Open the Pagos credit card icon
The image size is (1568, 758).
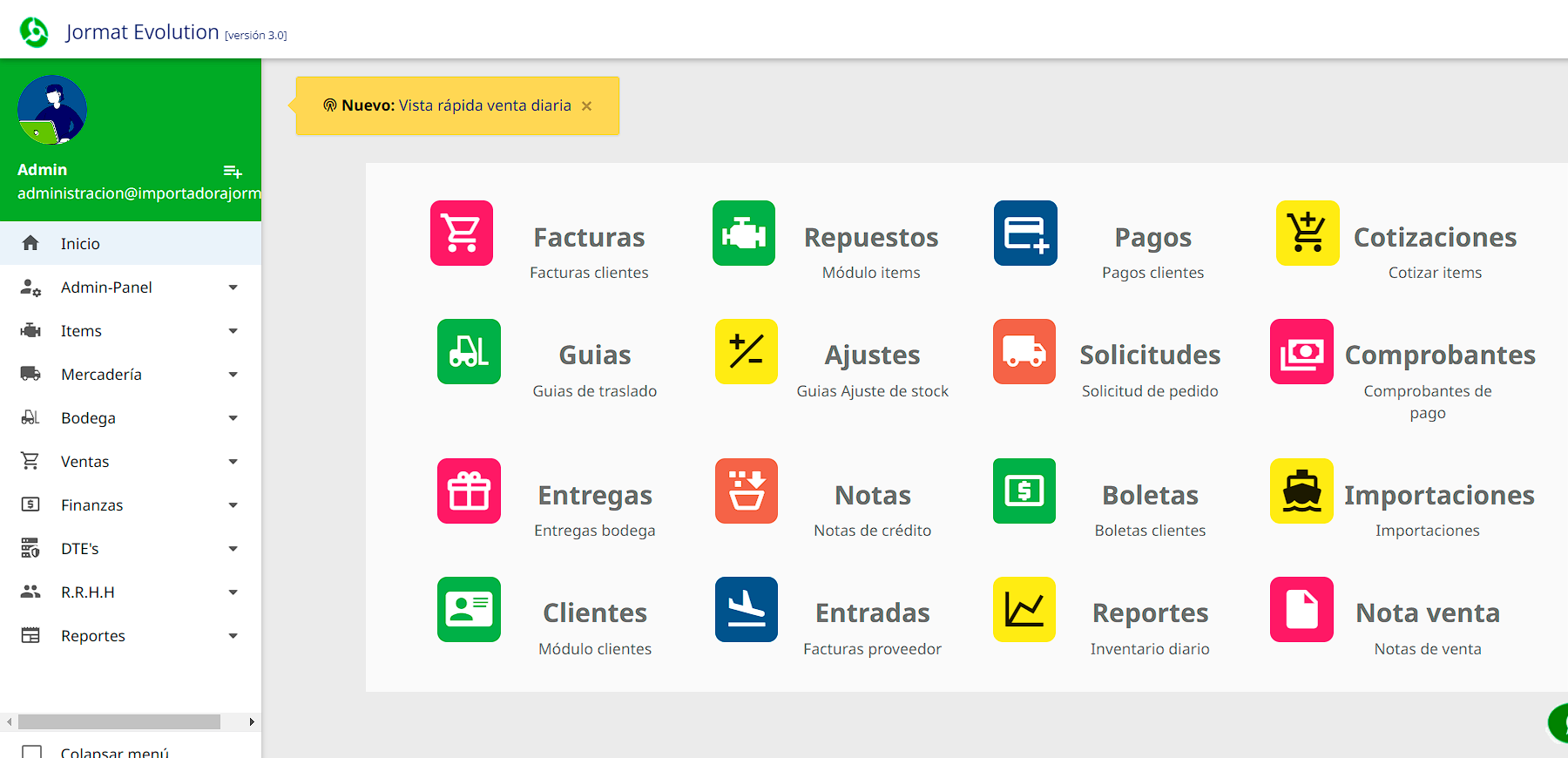1025,233
